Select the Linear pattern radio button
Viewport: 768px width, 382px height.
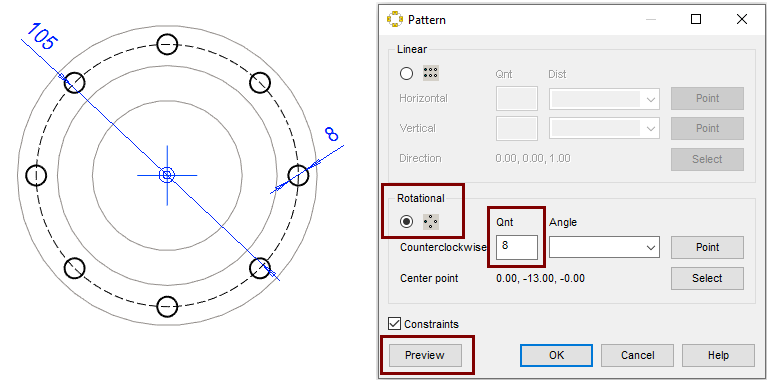click(407, 73)
